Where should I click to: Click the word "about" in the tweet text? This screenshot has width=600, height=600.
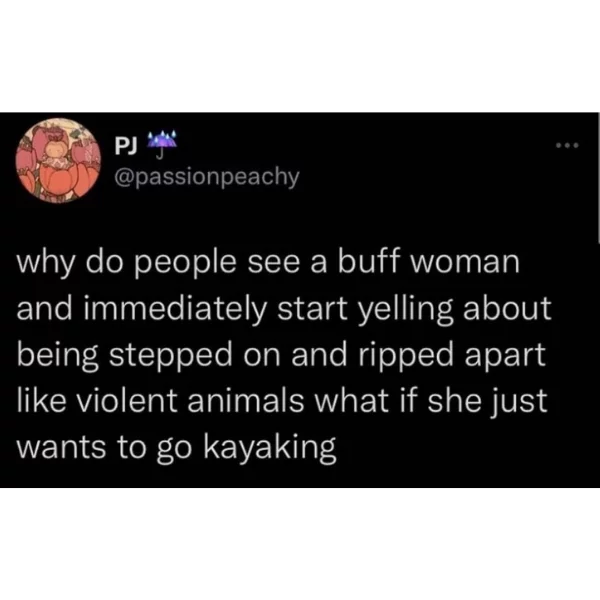coord(507,308)
